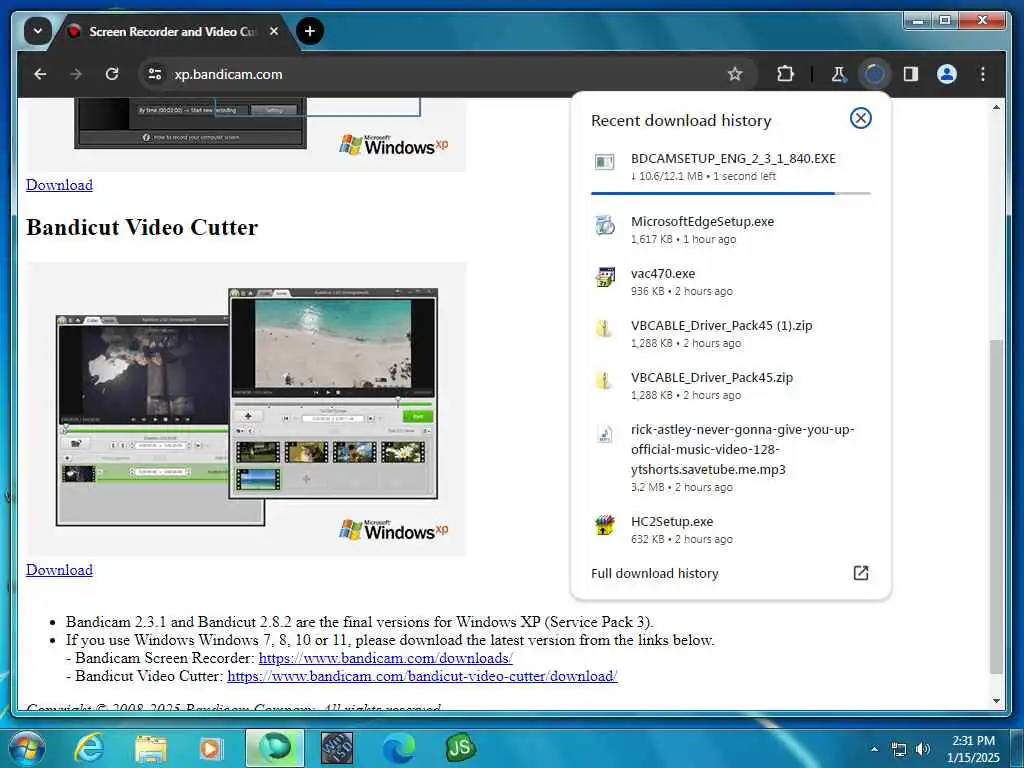Bookmark this page with the star icon
This screenshot has height=768, width=1024.
point(735,74)
